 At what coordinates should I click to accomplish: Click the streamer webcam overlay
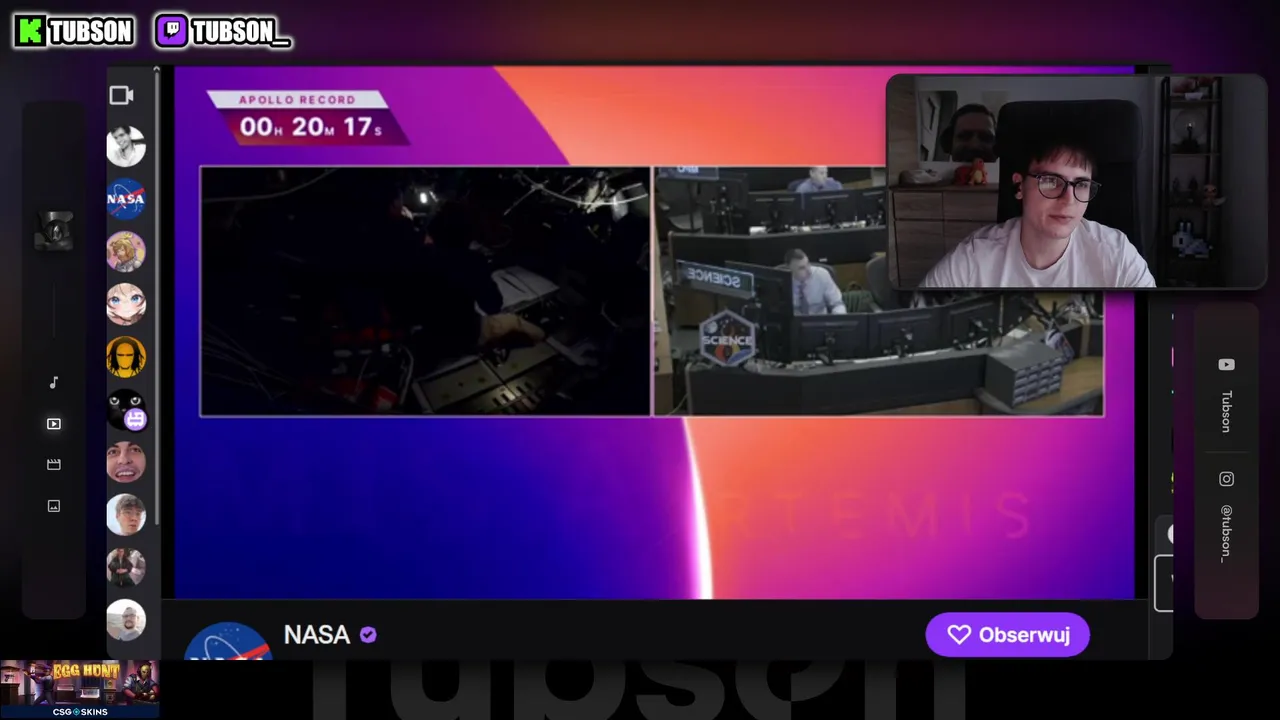(x=1075, y=182)
